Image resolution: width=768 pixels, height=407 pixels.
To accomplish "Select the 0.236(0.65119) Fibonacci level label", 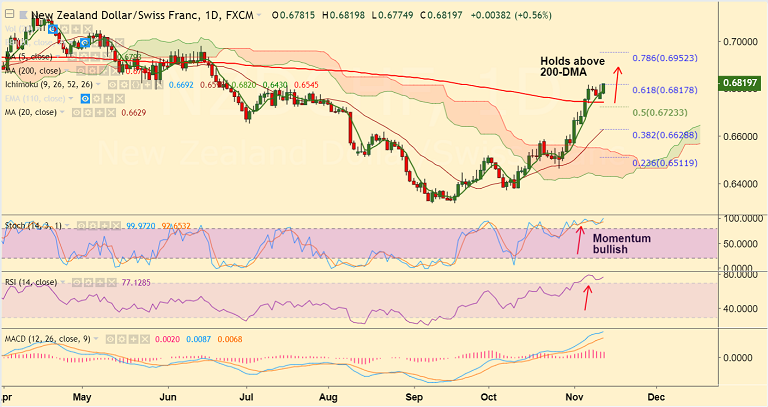I will [x=665, y=163].
